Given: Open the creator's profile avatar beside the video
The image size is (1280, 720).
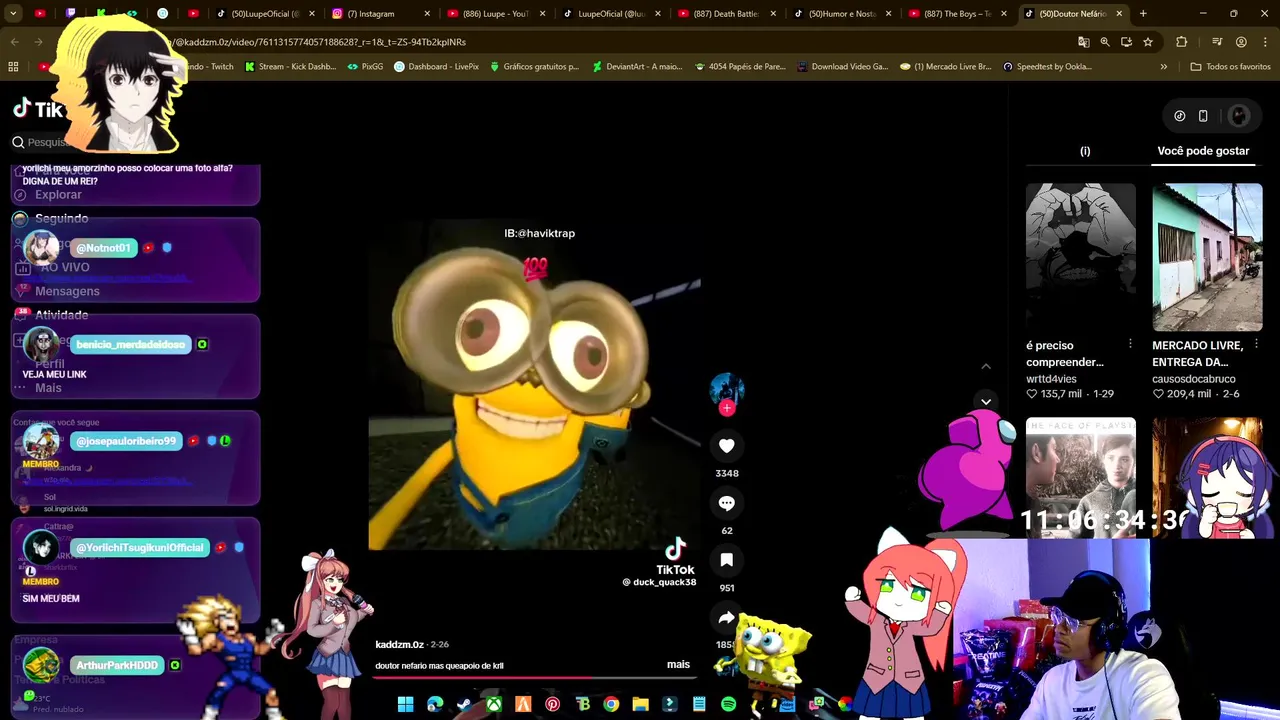Looking at the screenshot, I should (x=727, y=388).
